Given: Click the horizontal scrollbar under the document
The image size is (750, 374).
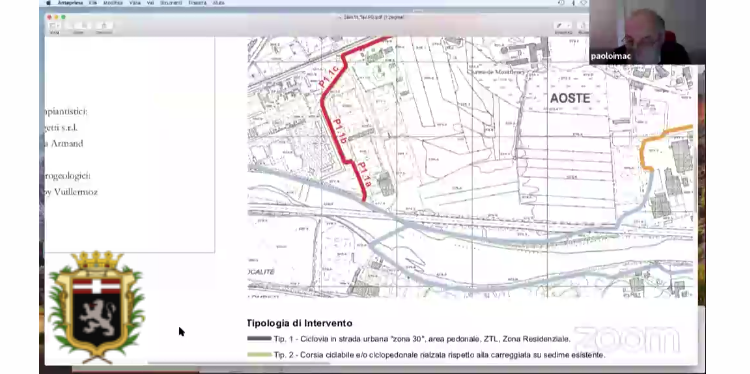Looking at the screenshot, I should 238,363.
